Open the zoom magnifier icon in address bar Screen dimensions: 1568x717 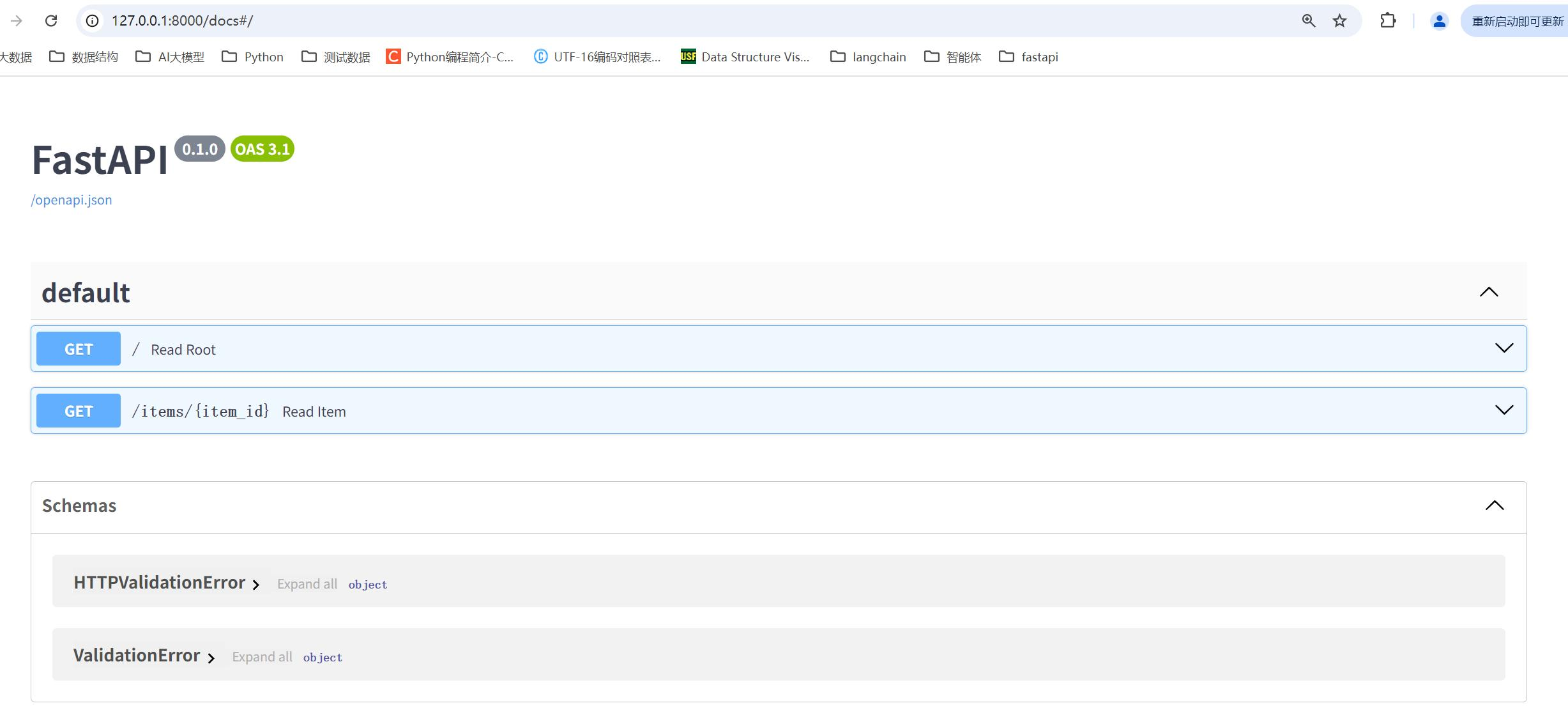coord(1309,21)
